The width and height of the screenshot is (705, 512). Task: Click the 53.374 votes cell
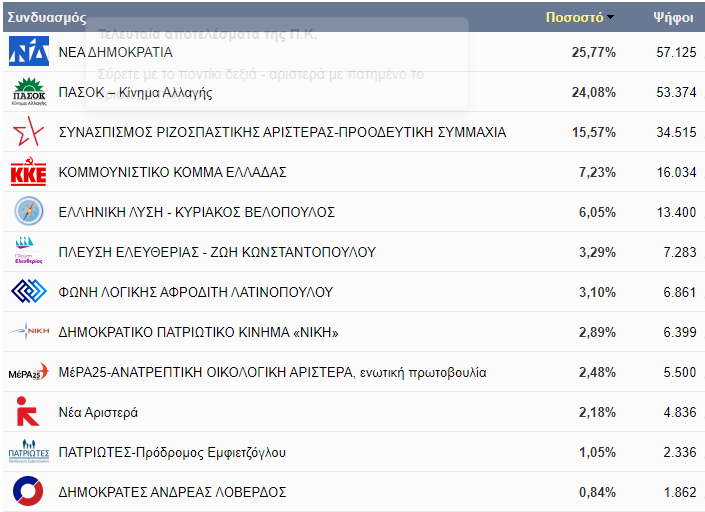676,93
